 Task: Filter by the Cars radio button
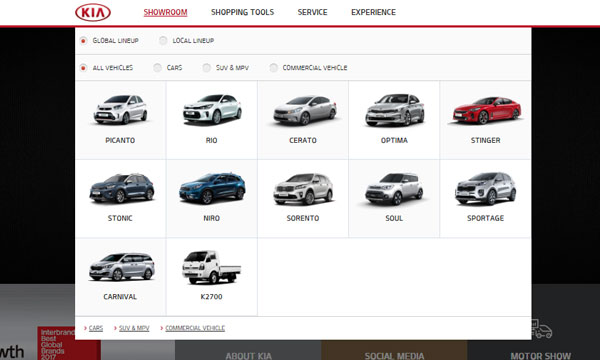pyautogui.click(x=157, y=68)
